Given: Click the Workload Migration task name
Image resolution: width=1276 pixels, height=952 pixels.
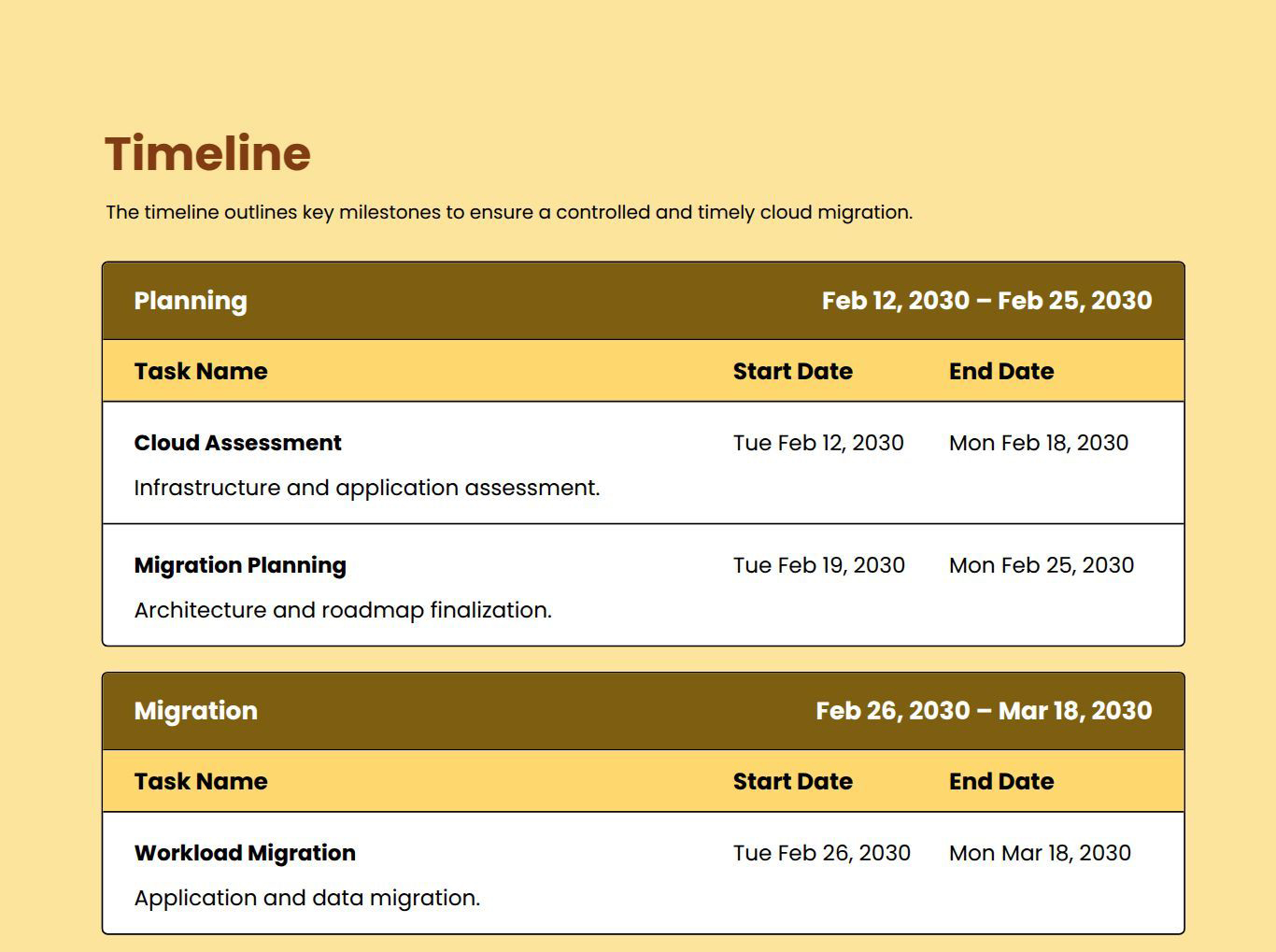Looking at the screenshot, I should click(245, 852).
